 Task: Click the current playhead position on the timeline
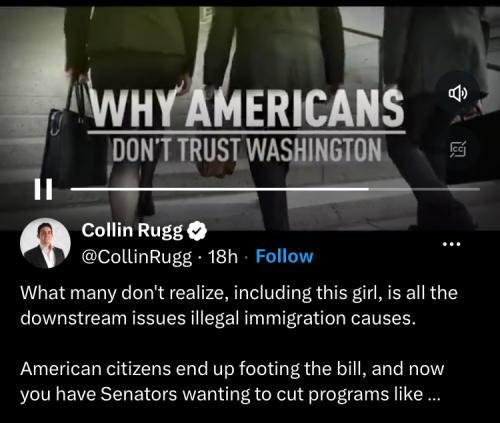[x=369, y=189]
